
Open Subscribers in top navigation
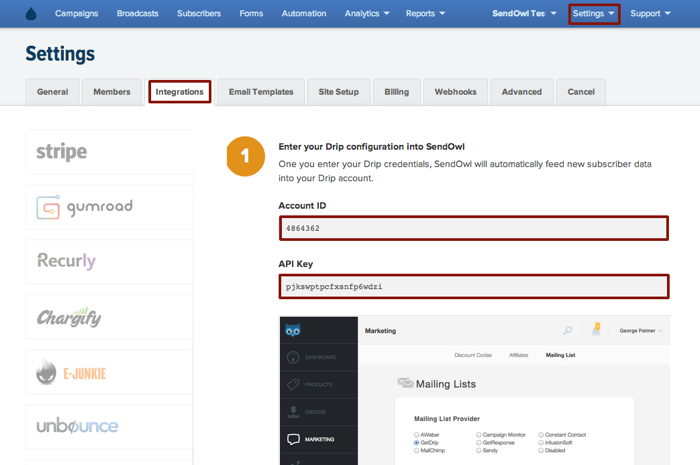pos(199,13)
